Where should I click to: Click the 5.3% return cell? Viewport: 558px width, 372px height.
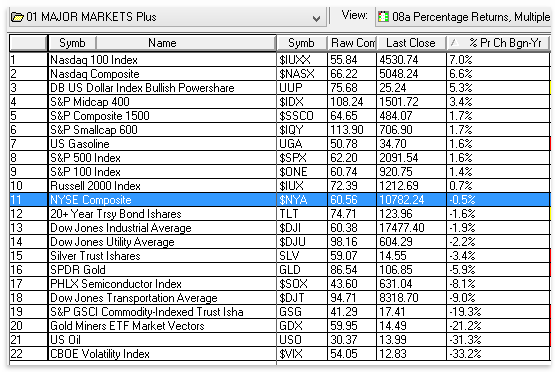point(498,88)
